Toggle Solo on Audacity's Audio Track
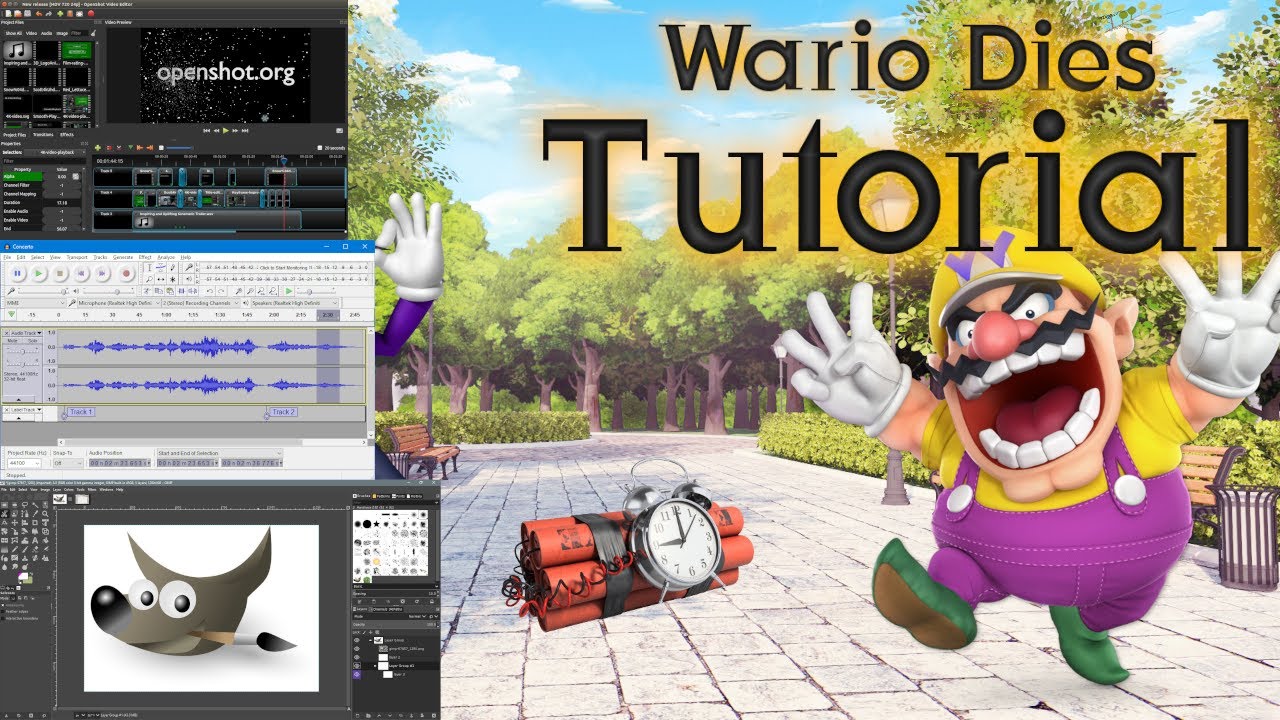The image size is (1280, 720). 32,341
